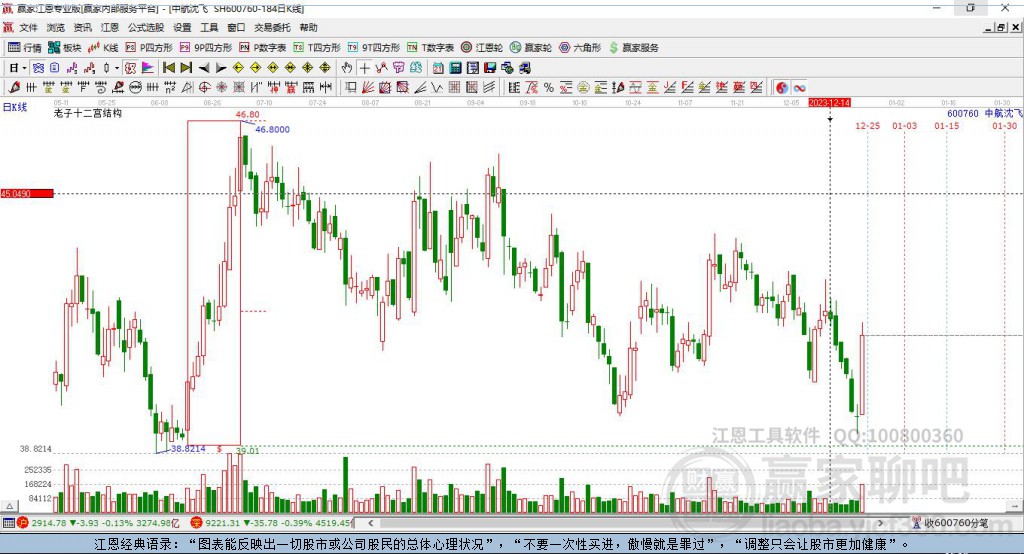Click the 01-15 date projection label
Viewport: 1024px width, 554px height.
point(946,125)
